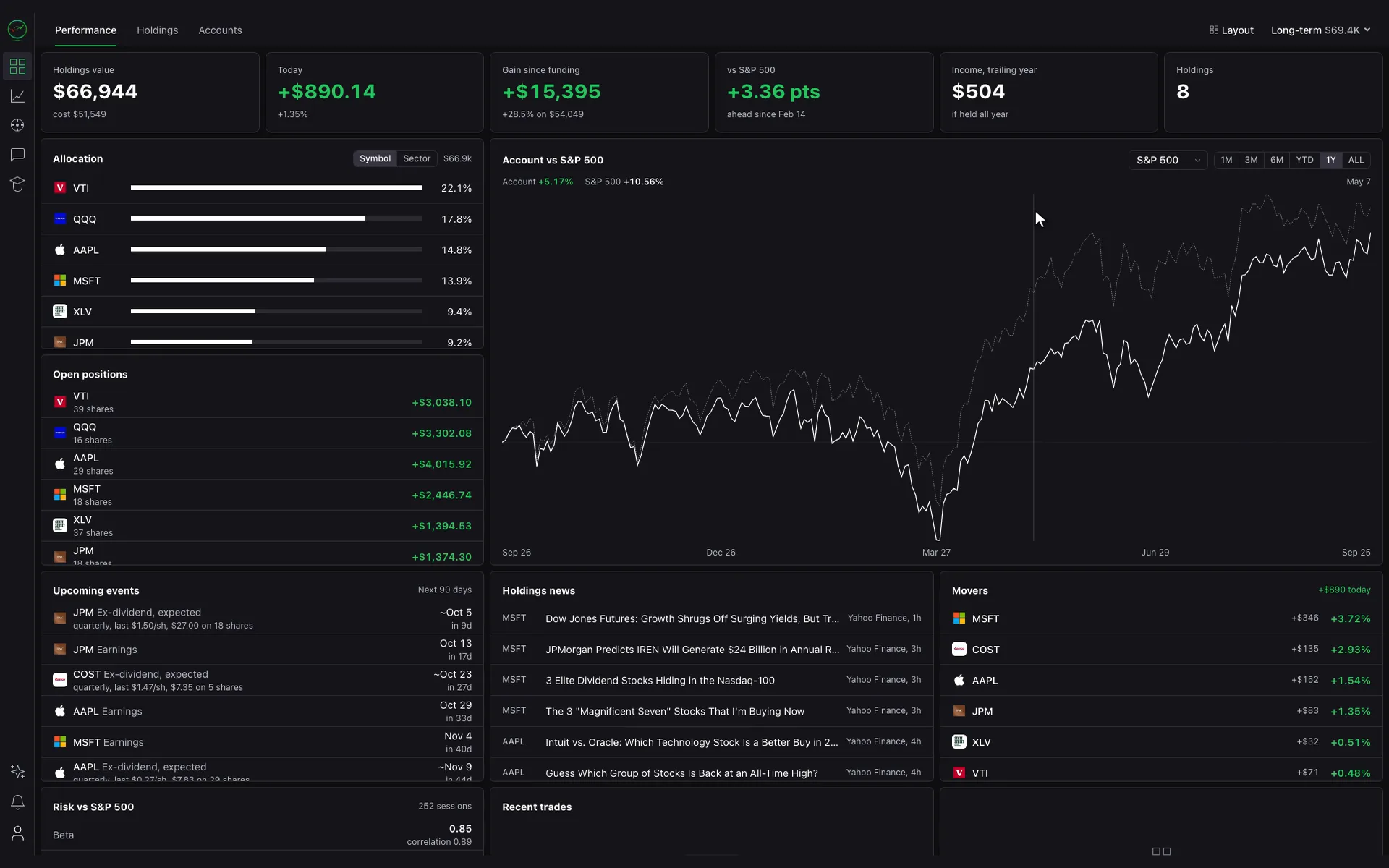This screenshot has height=868, width=1389.
Task: Open the S&P 500 benchmark dropdown
Action: coord(1168,160)
